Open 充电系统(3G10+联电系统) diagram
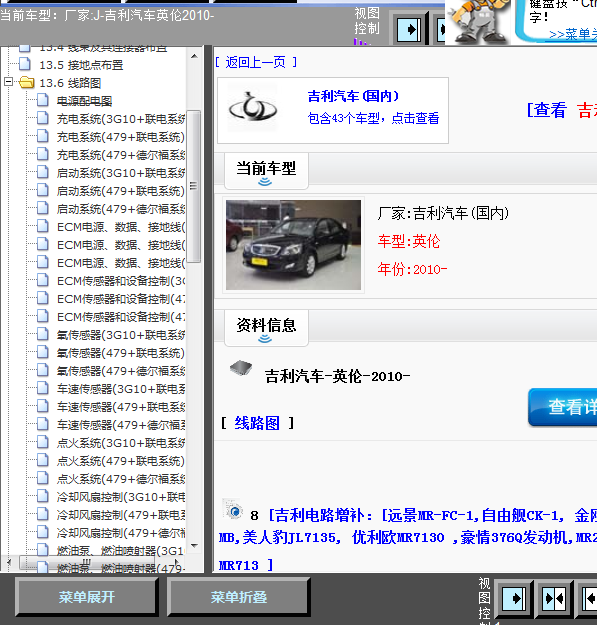Screen dimensions: 597x625 pos(121,119)
